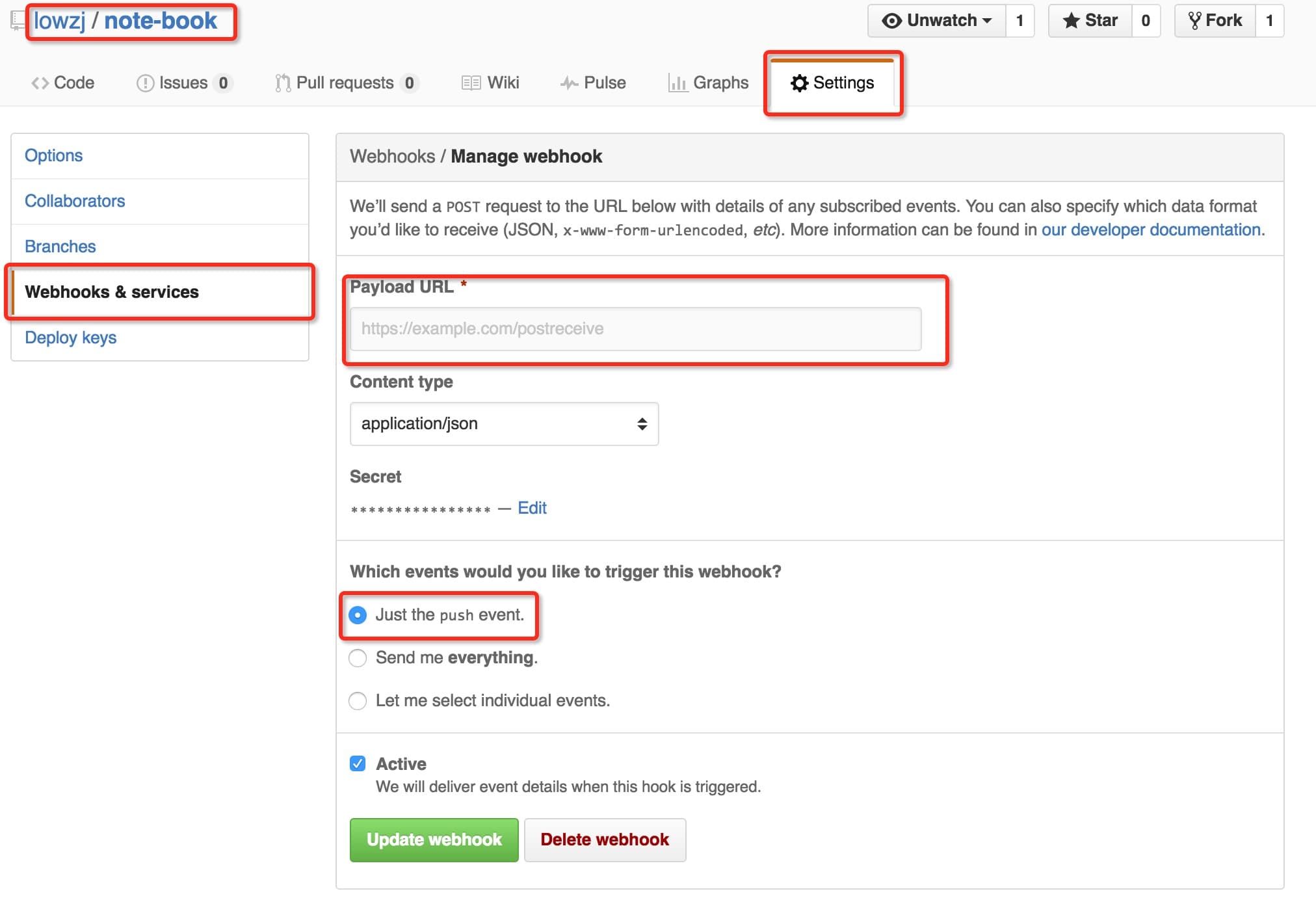Click the Pulse waveform icon
Image resolution: width=1316 pixels, height=900 pixels.
[x=569, y=83]
